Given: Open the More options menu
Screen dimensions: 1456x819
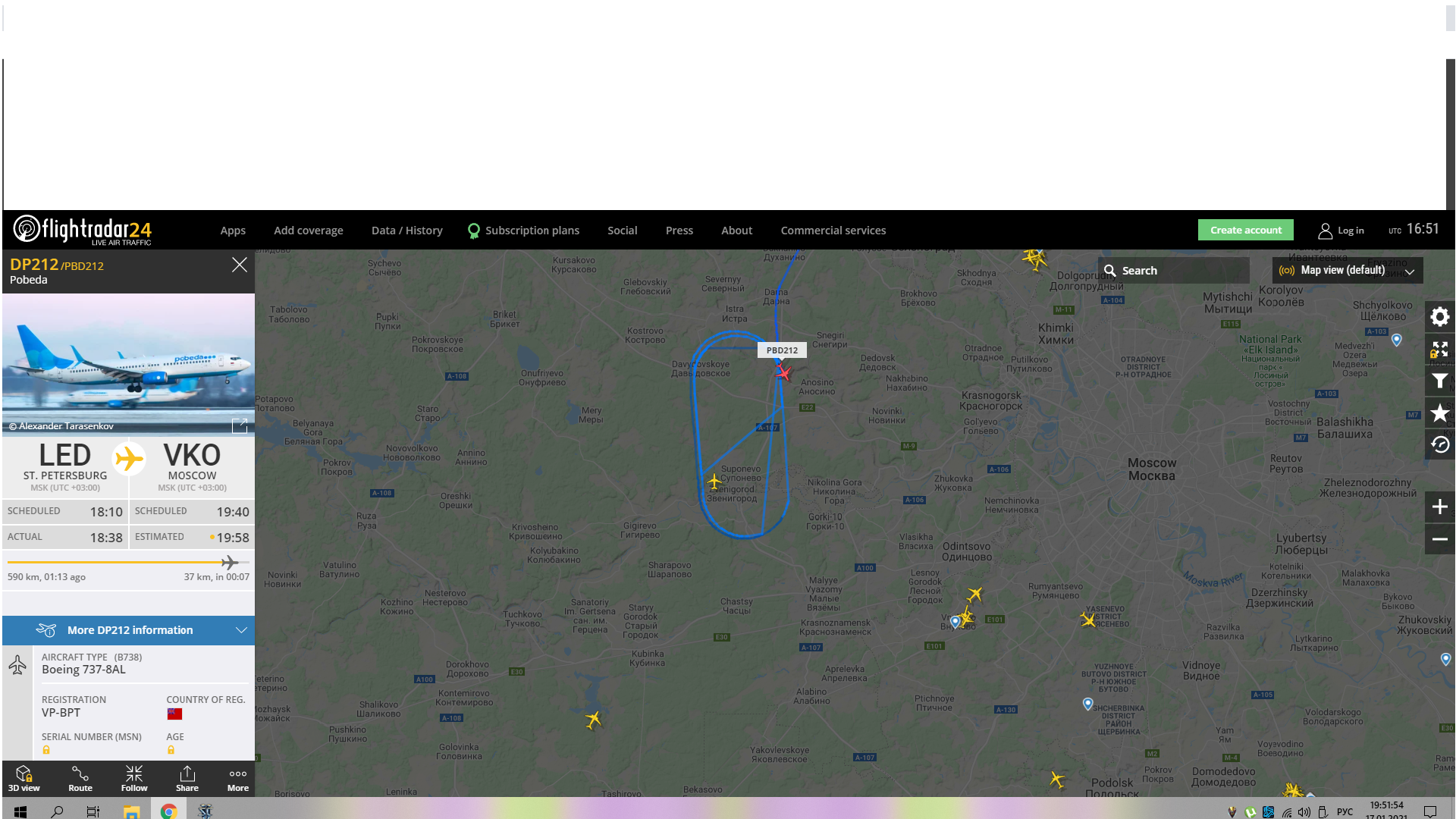Looking at the screenshot, I should (x=238, y=779).
